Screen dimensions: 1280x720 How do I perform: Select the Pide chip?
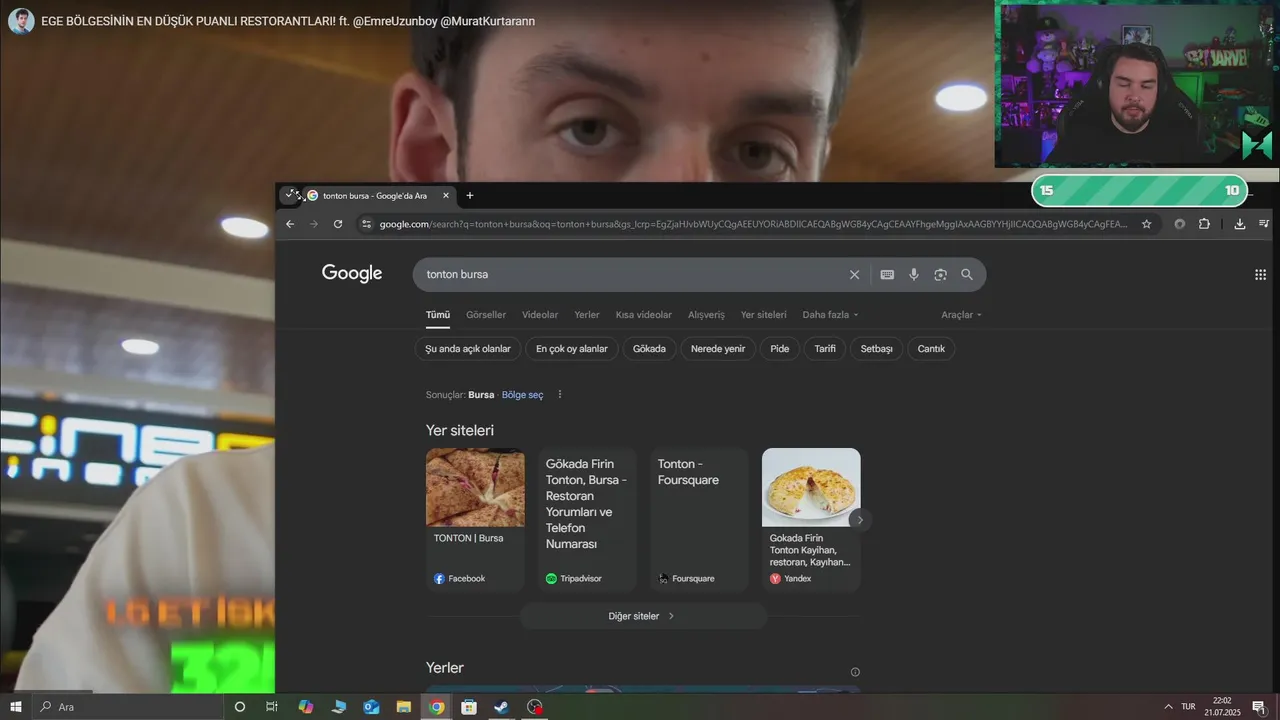click(x=780, y=349)
